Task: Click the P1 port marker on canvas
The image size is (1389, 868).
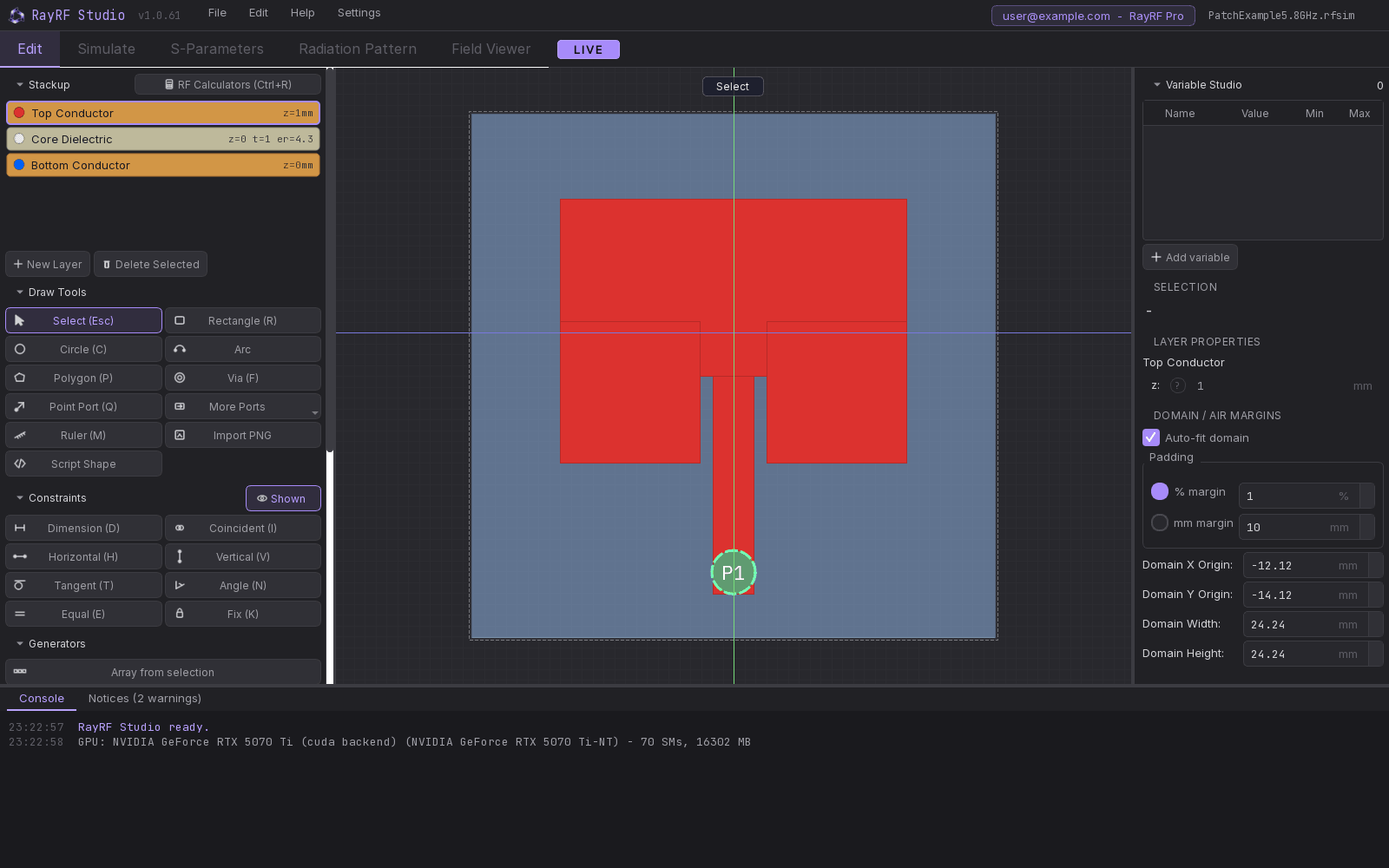Action: pos(734,573)
